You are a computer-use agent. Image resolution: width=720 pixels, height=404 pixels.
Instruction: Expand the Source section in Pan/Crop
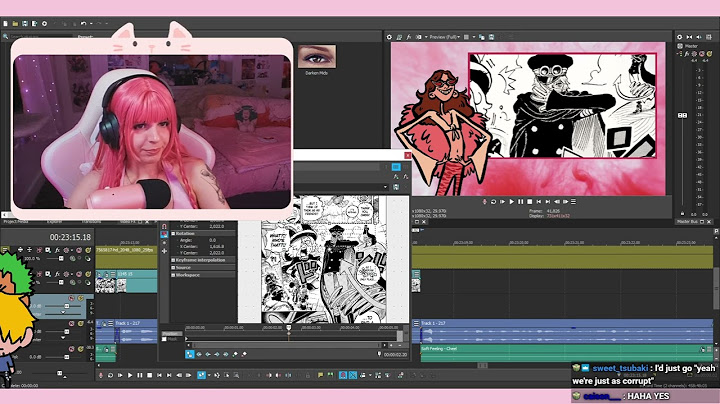point(174,268)
